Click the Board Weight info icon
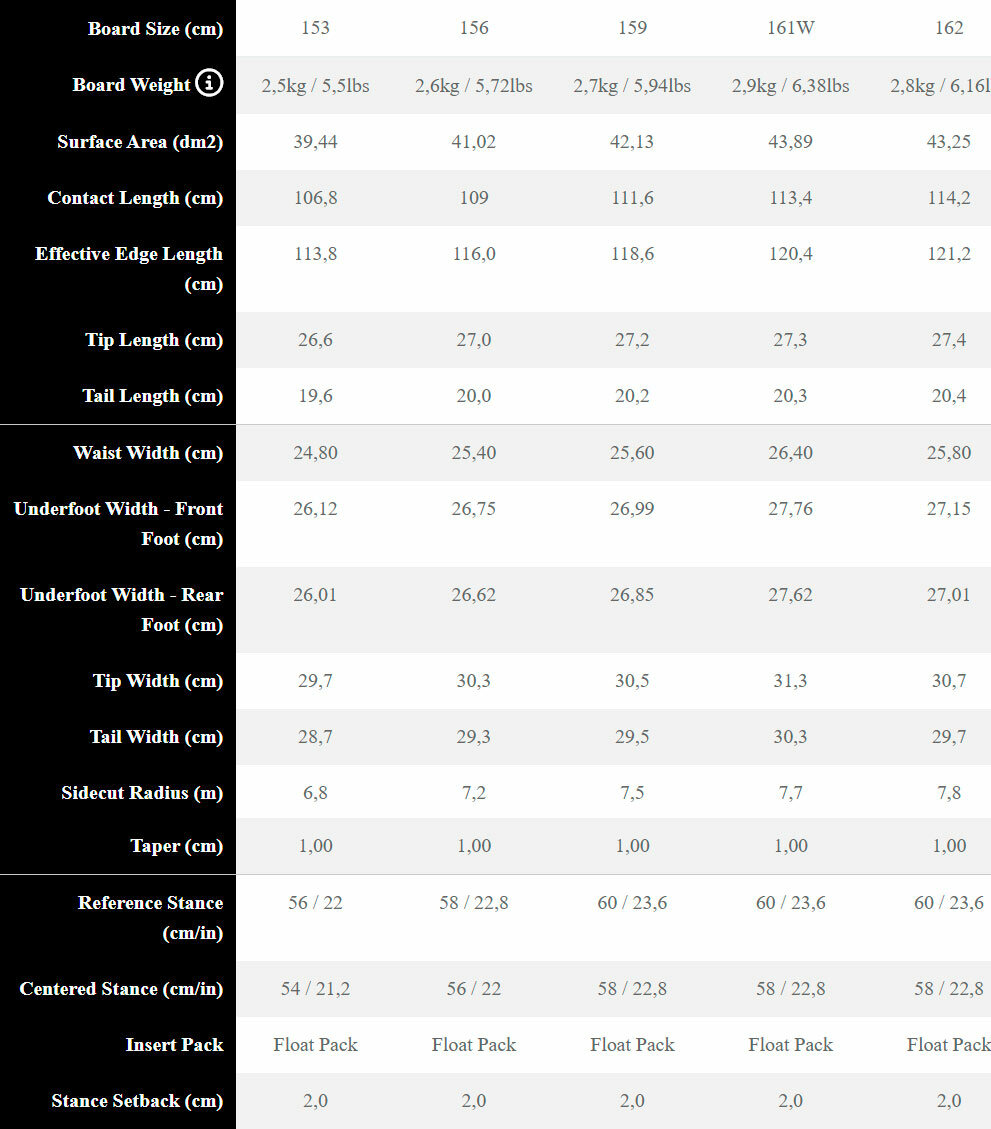This screenshot has height=1129, width=991. (210, 84)
